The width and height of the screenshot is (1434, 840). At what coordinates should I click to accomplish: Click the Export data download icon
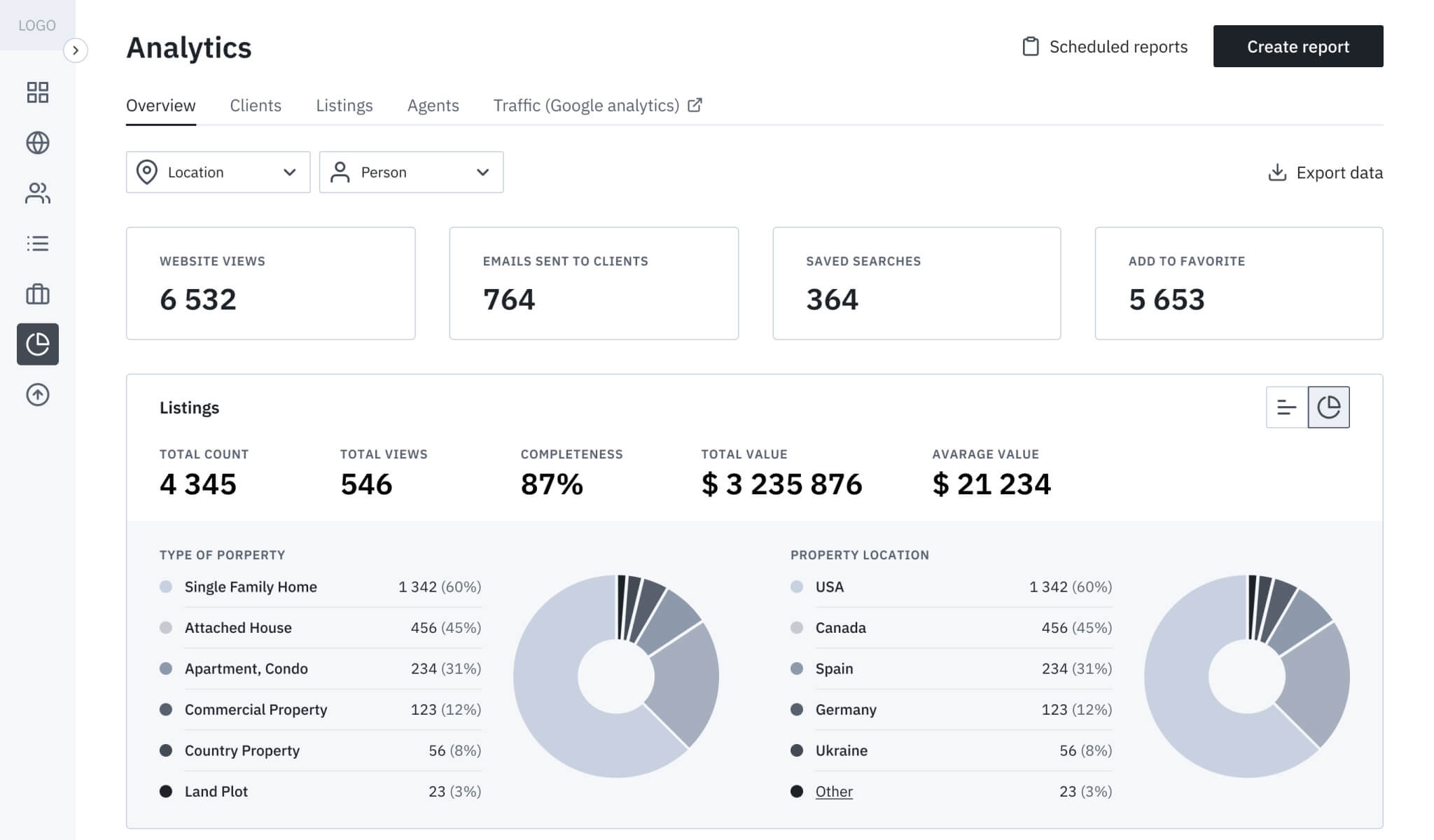[1278, 172]
